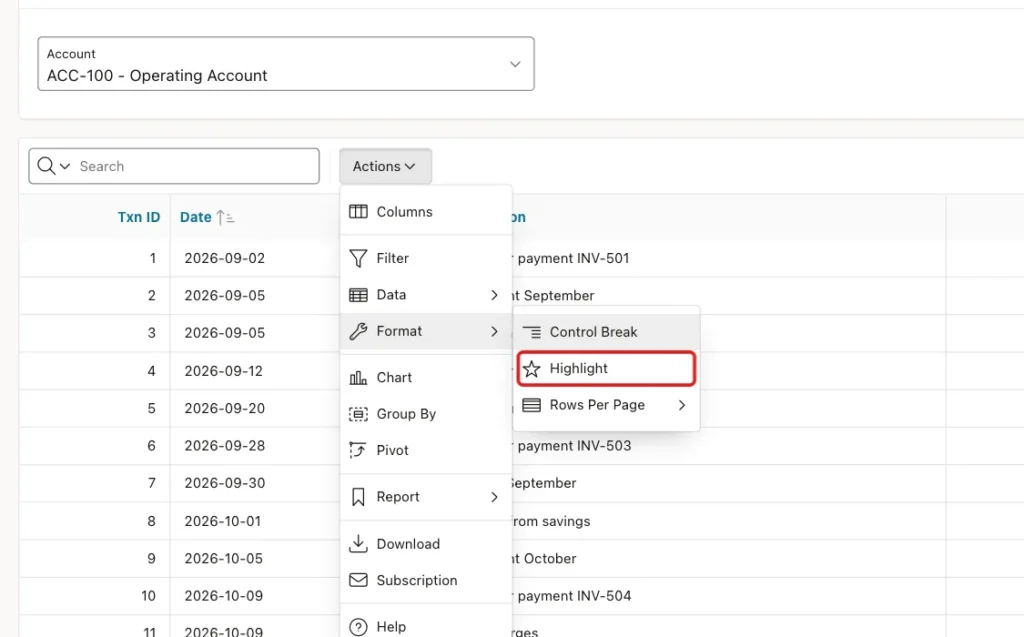Select Highlight in the Format submenu
The width and height of the screenshot is (1024, 637).
606,368
